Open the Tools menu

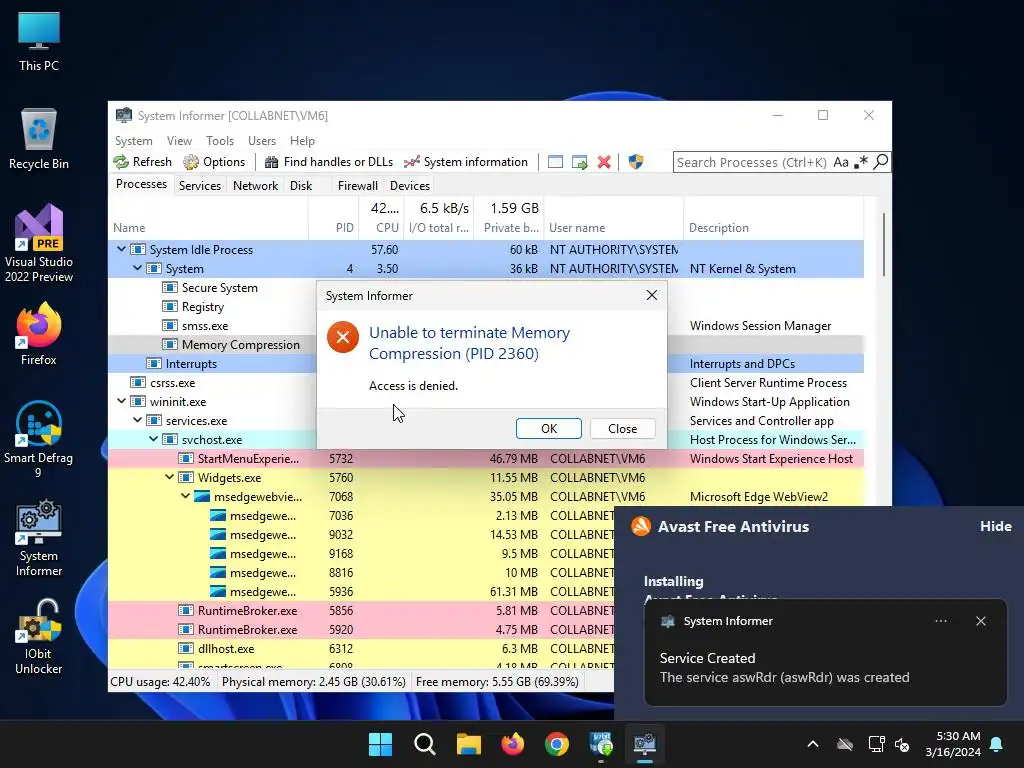220,141
